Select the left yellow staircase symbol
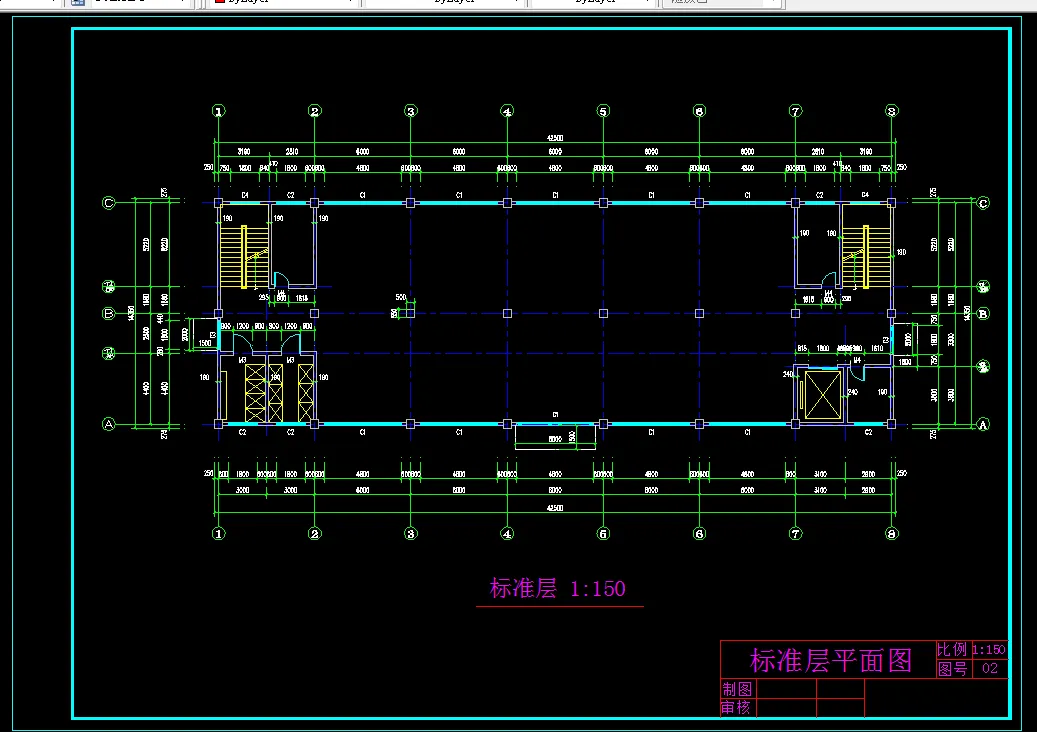The height and width of the screenshot is (732, 1037). point(244,257)
